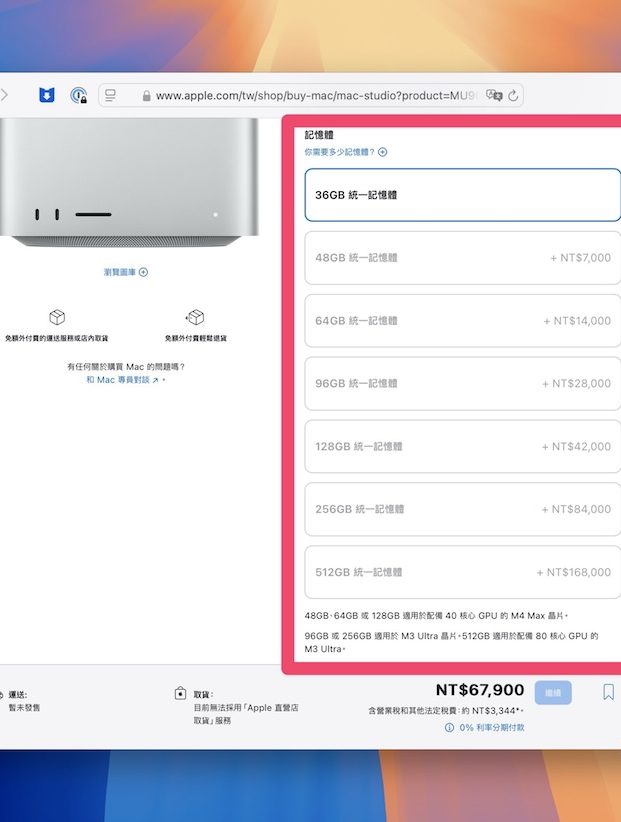The image size is (621, 822).
Task: Select 48GB 統一記憶體 option
Action: (x=462, y=258)
